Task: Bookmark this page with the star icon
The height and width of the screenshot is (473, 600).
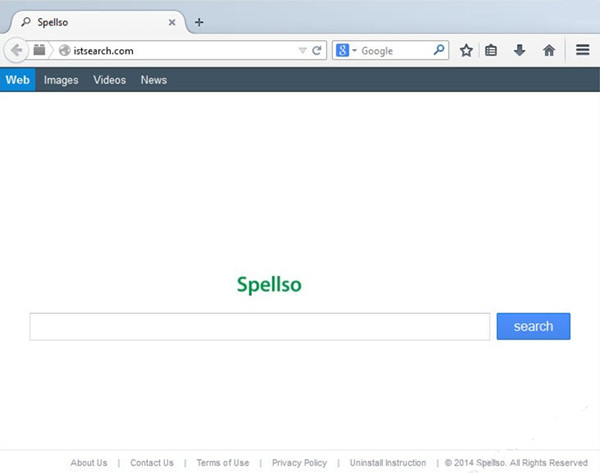Action: coord(466,50)
